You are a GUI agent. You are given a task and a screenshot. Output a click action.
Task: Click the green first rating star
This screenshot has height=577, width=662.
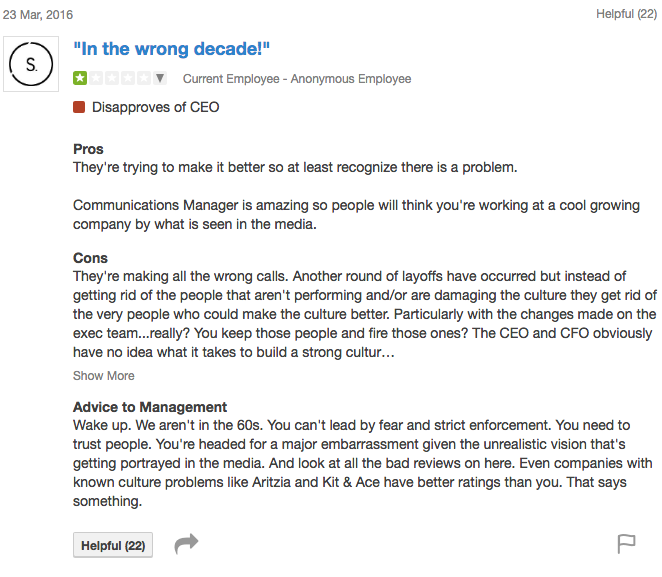pyautogui.click(x=80, y=78)
